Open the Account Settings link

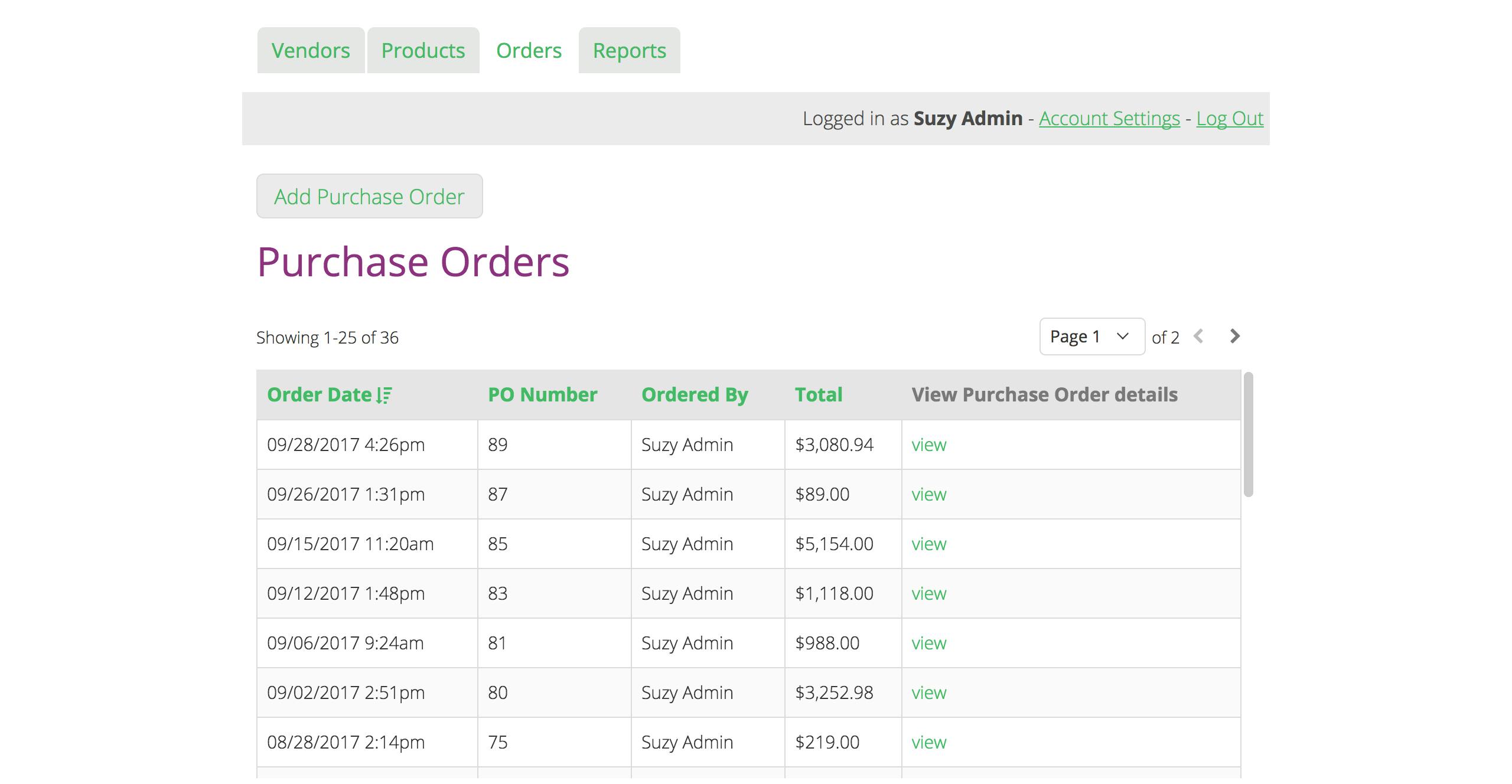coord(1109,119)
